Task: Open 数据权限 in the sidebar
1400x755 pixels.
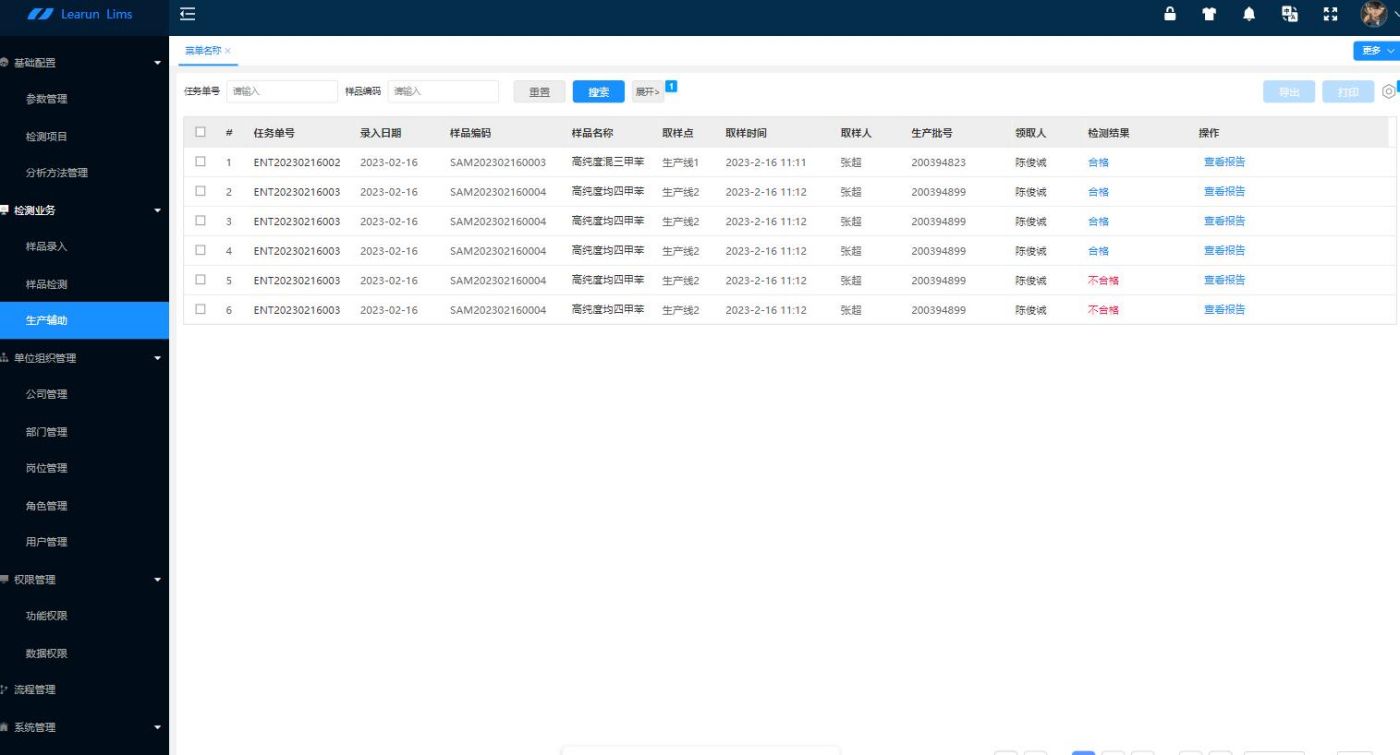Action: coord(46,653)
